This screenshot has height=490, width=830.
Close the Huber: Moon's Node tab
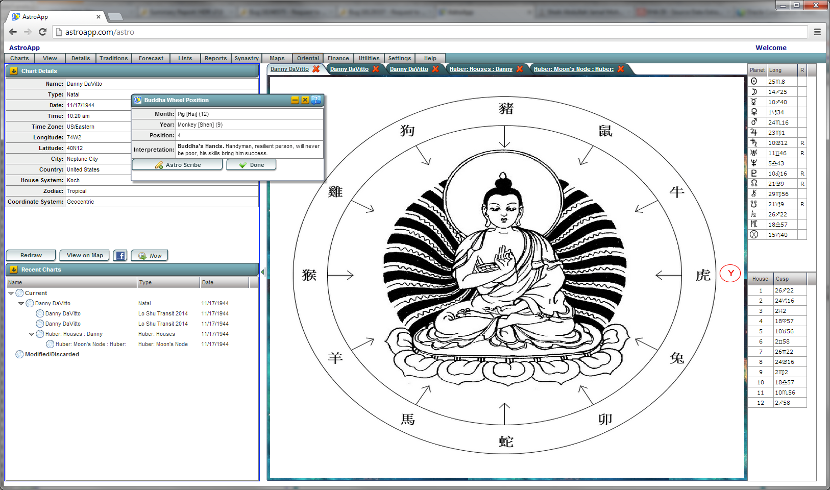621,69
